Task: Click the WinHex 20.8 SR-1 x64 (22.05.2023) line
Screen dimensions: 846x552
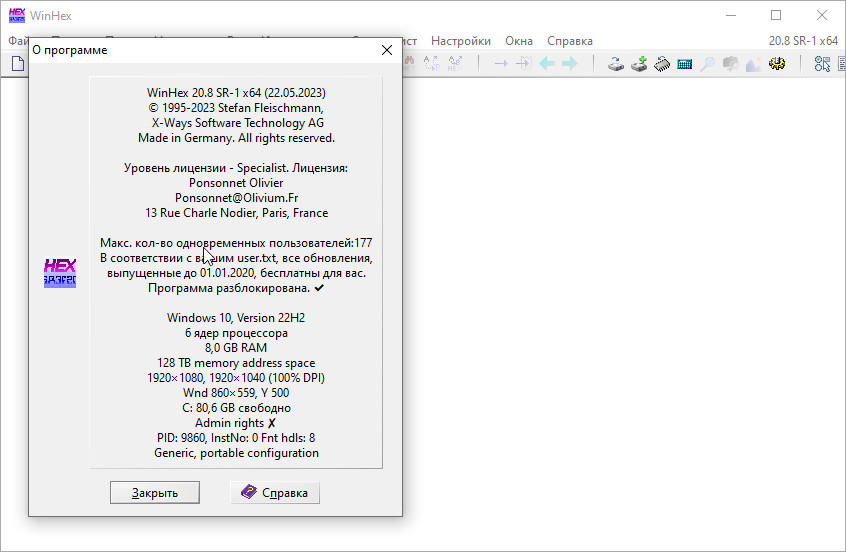Action: pyautogui.click(x=236, y=93)
